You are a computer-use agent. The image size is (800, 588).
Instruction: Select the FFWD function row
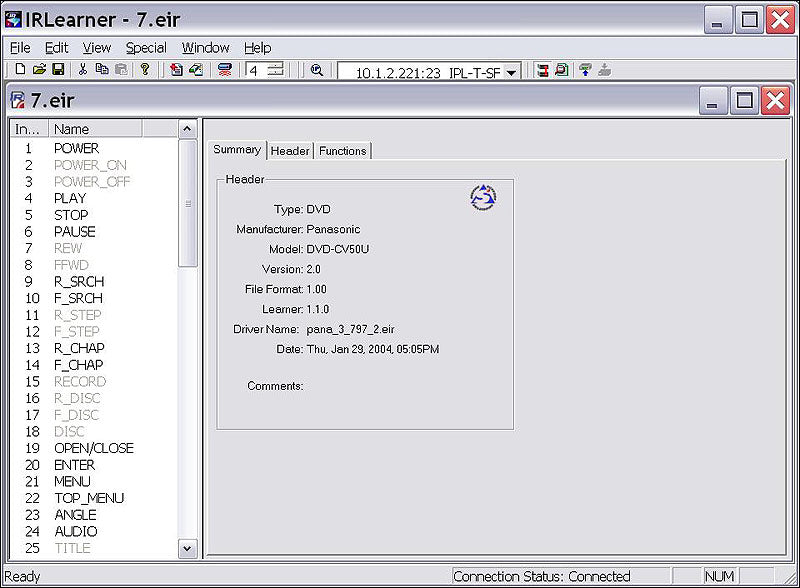94,265
